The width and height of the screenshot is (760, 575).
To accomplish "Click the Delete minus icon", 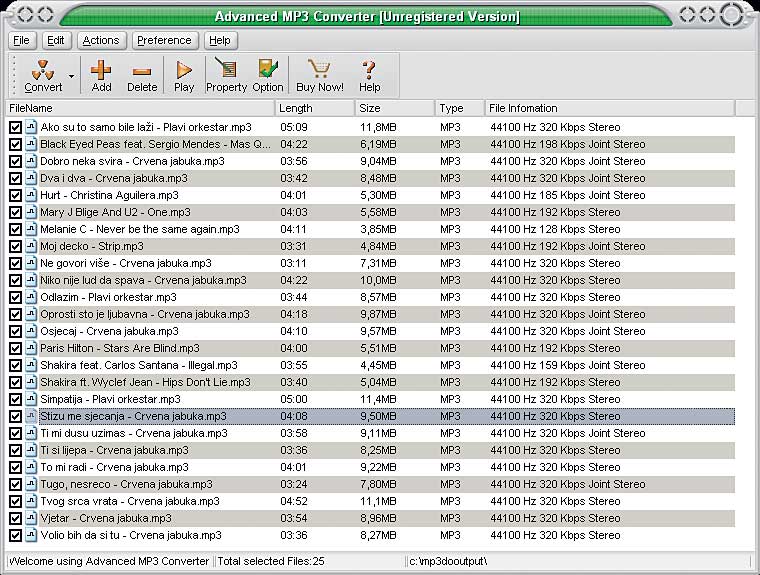I will (x=142, y=72).
